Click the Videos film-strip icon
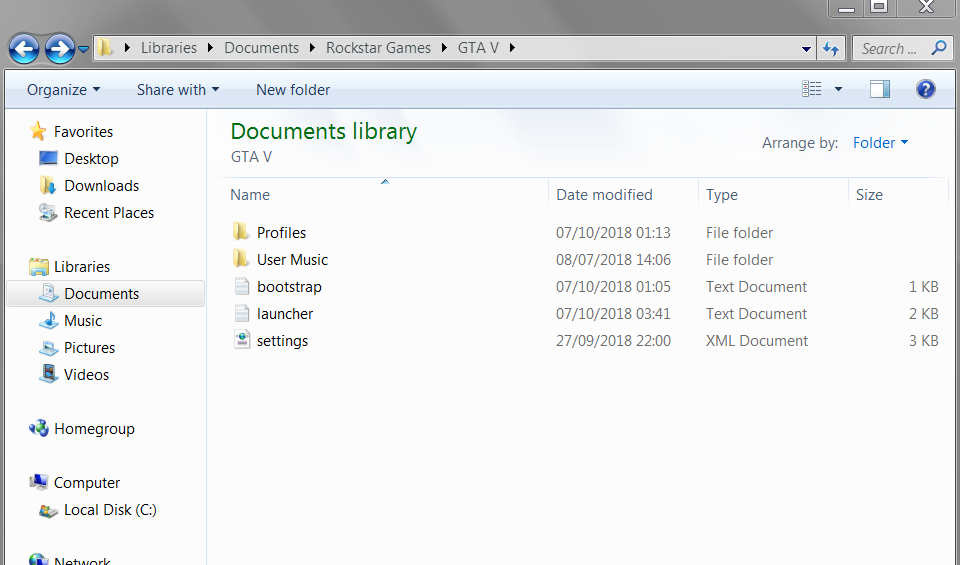The height and width of the screenshot is (565, 960). click(x=48, y=374)
